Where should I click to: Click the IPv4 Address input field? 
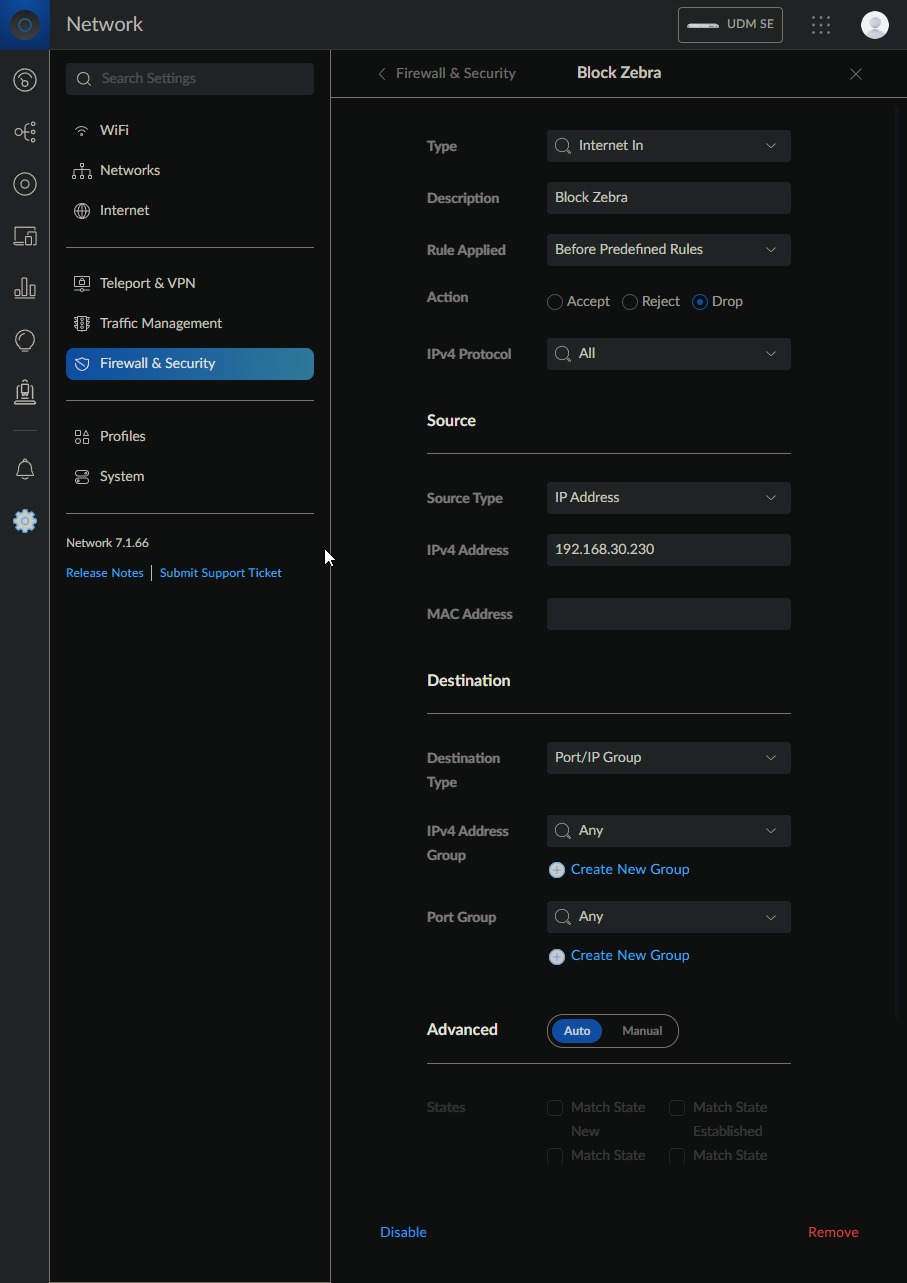point(668,550)
